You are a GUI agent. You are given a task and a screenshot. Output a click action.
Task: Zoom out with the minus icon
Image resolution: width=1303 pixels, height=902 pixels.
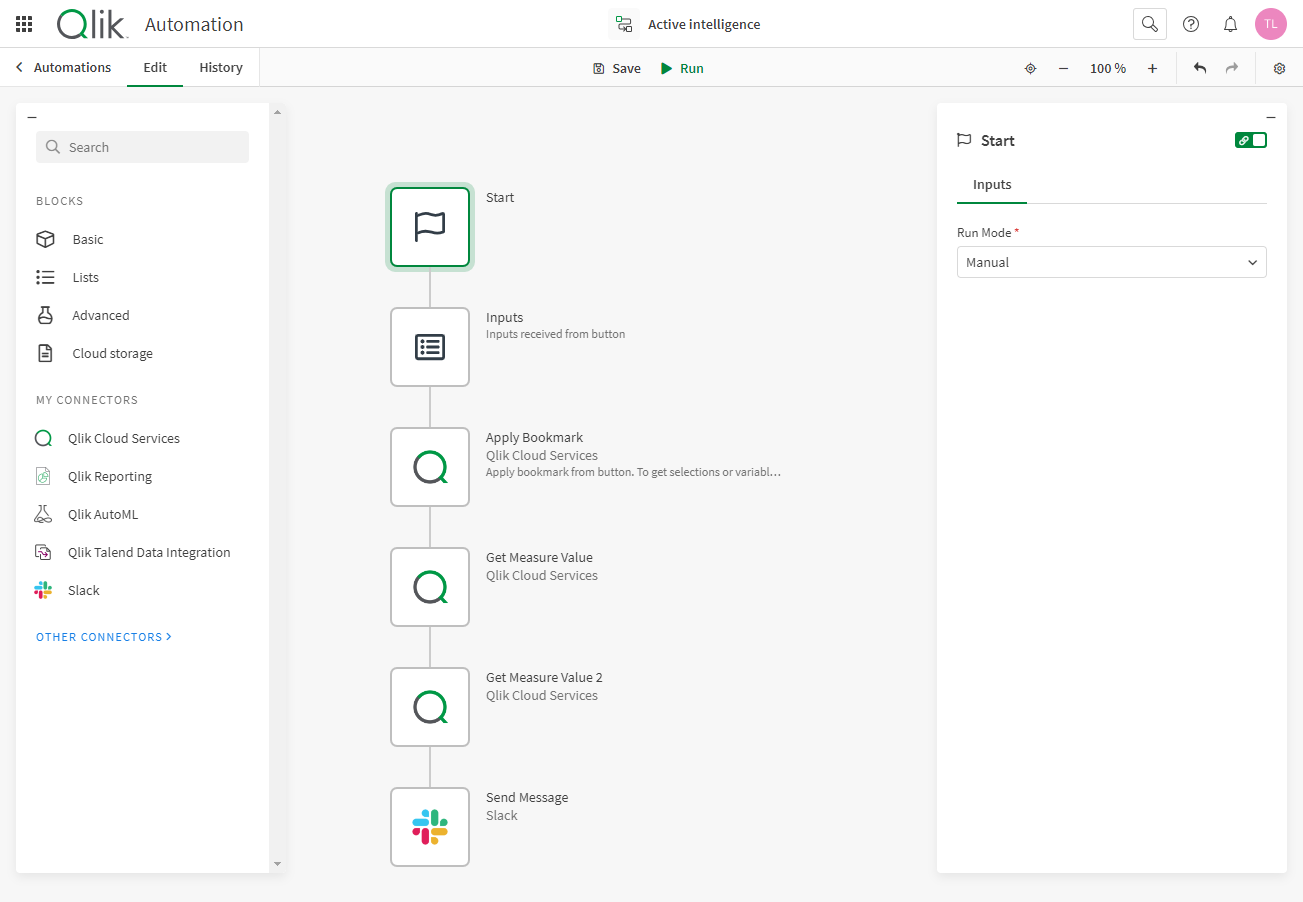click(1063, 68)
